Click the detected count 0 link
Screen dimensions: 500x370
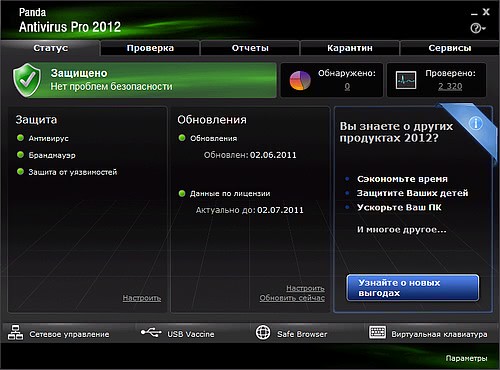(347, 87)
